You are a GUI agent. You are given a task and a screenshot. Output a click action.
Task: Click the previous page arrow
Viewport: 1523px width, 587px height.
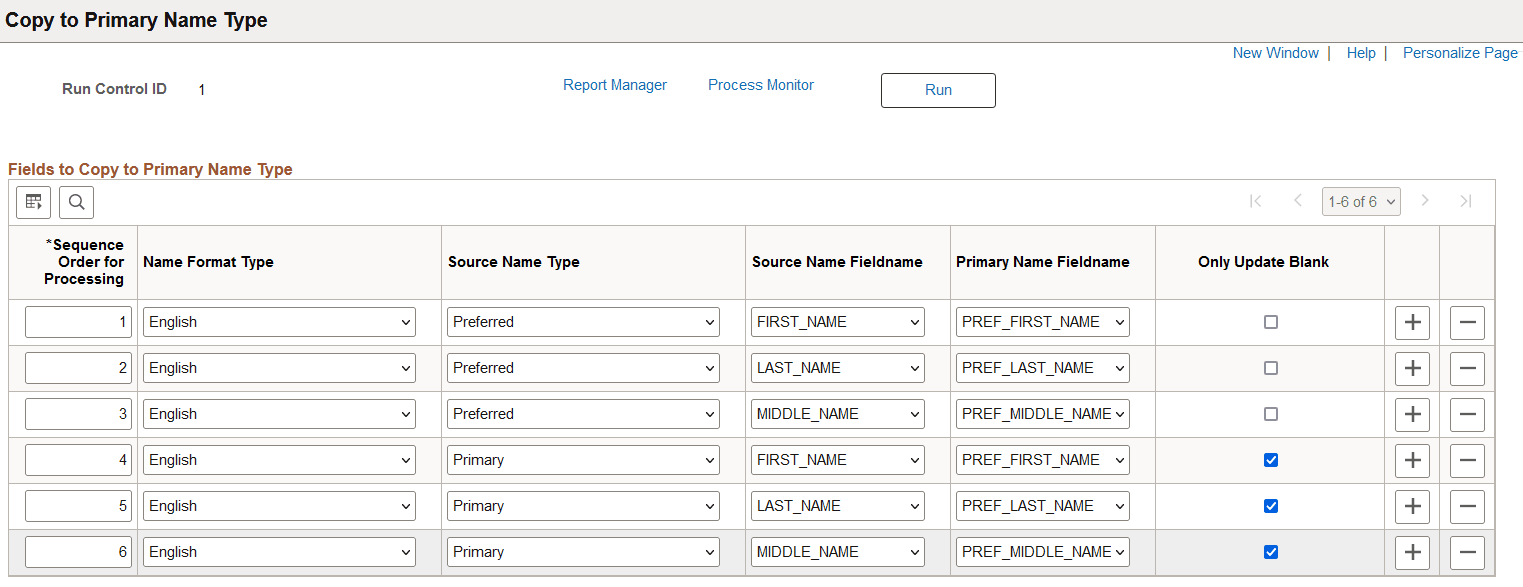(x=1297, y=201)
